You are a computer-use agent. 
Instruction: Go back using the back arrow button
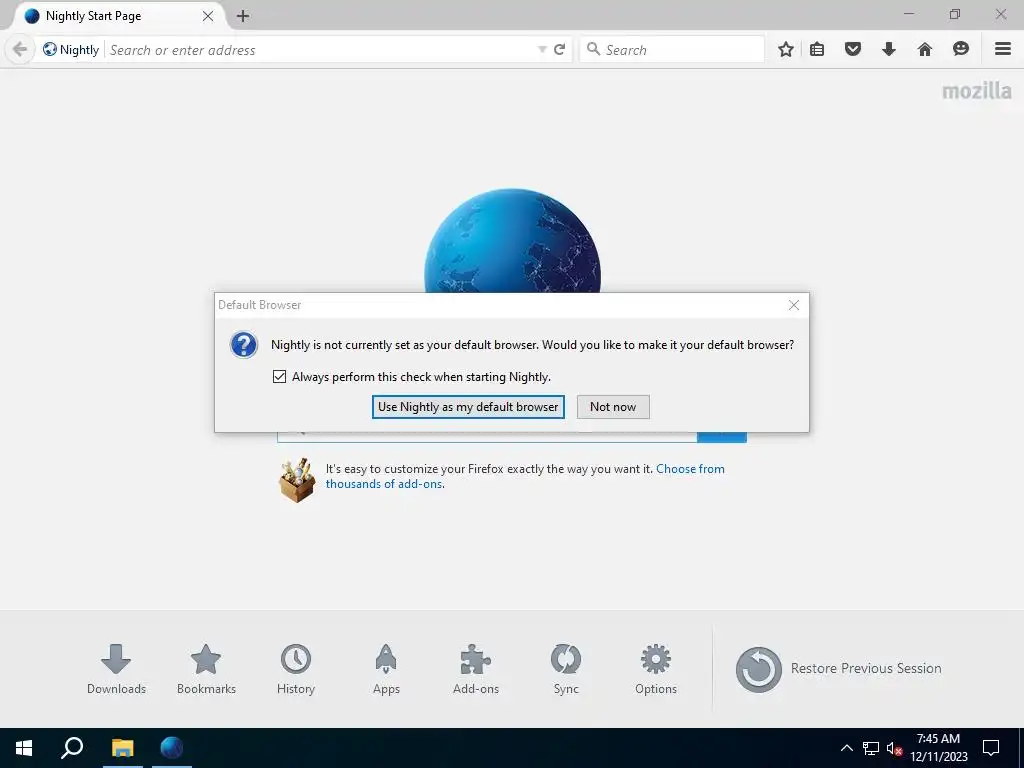pos(20,50)
